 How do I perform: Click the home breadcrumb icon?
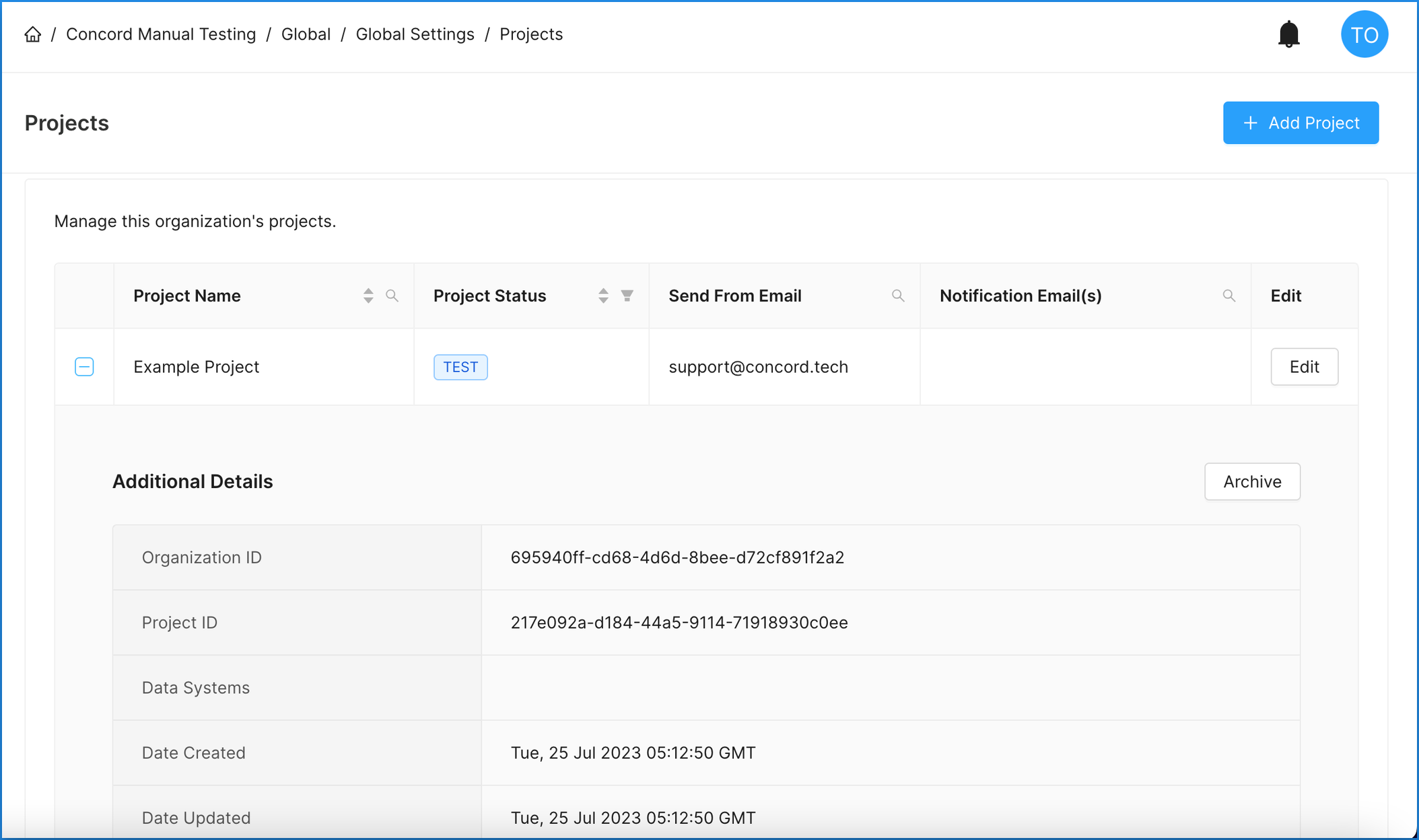coord(33,34)
